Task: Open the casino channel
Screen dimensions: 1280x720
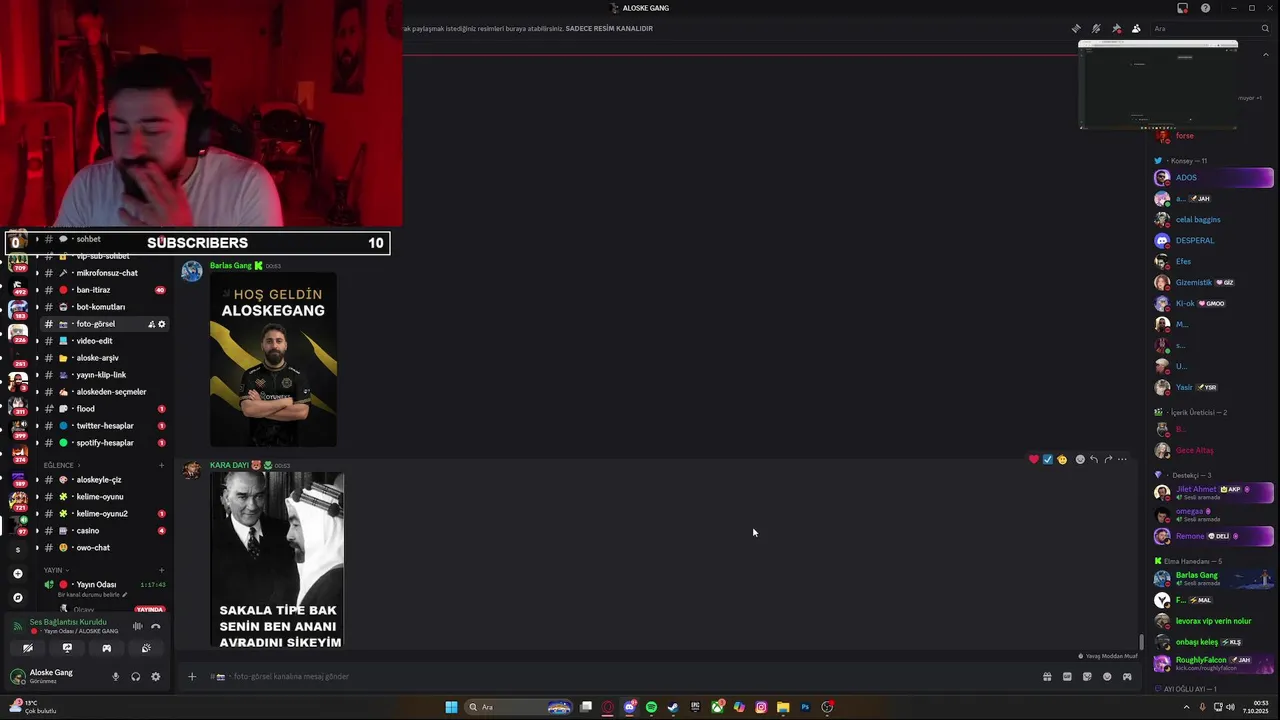Action: click(104, 531)
